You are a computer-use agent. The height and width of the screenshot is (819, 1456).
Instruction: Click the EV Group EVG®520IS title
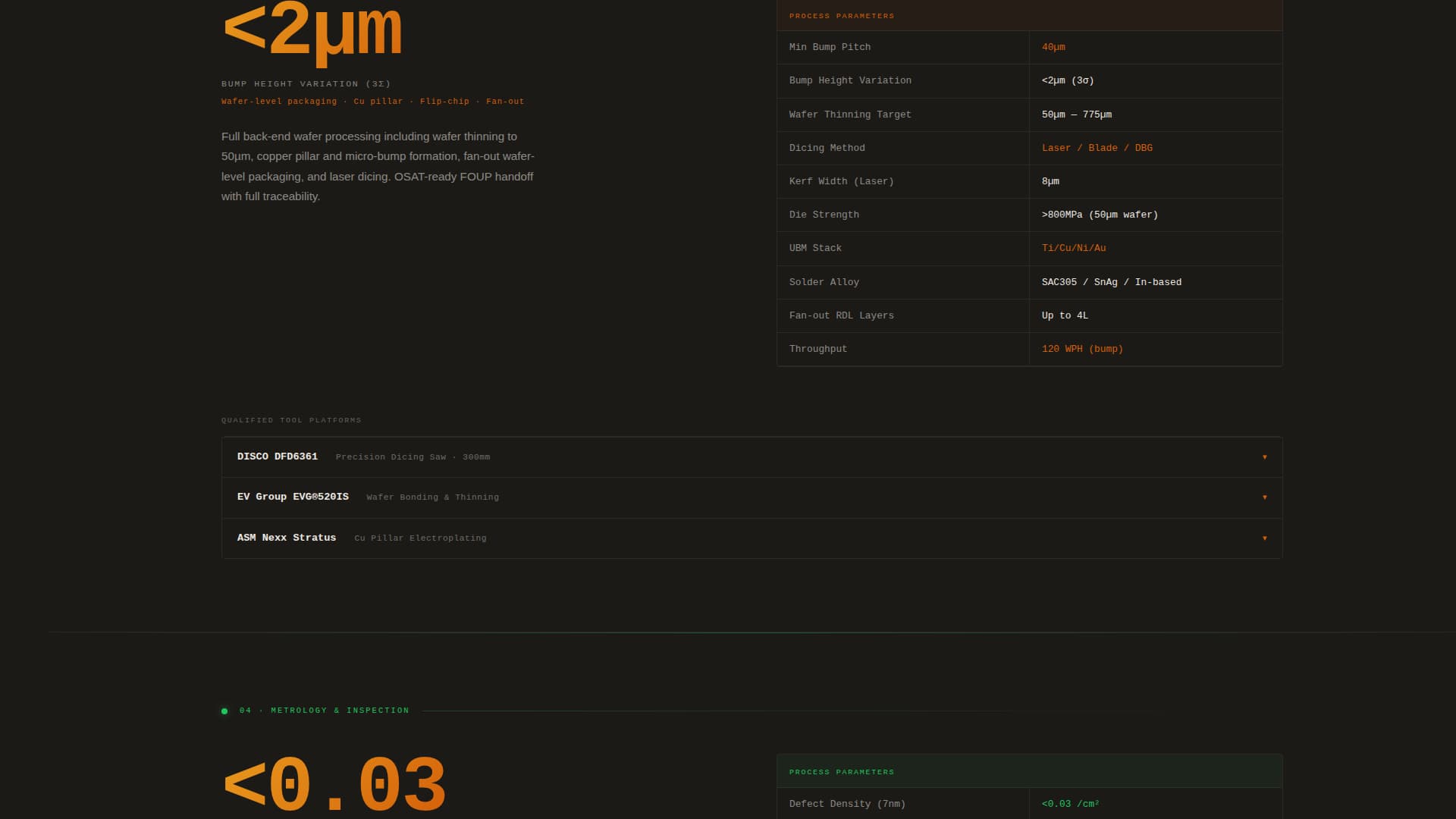(293, 497)
